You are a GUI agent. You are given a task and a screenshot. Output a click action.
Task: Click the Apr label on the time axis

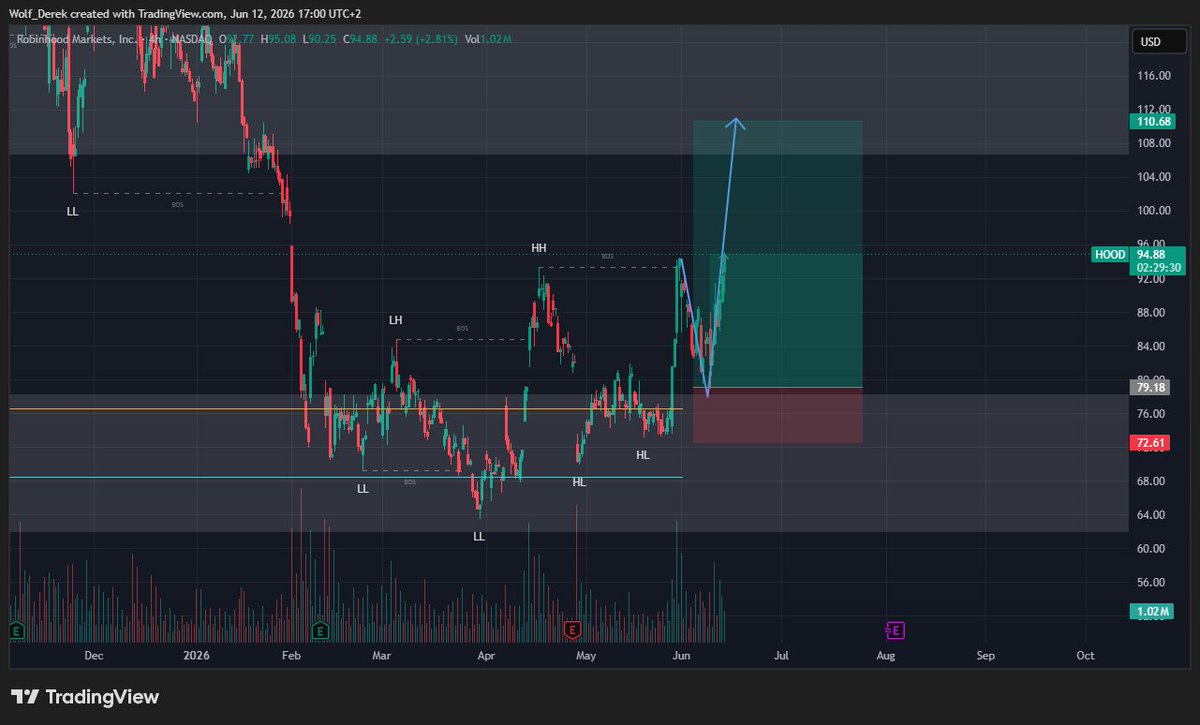point(487,656)
